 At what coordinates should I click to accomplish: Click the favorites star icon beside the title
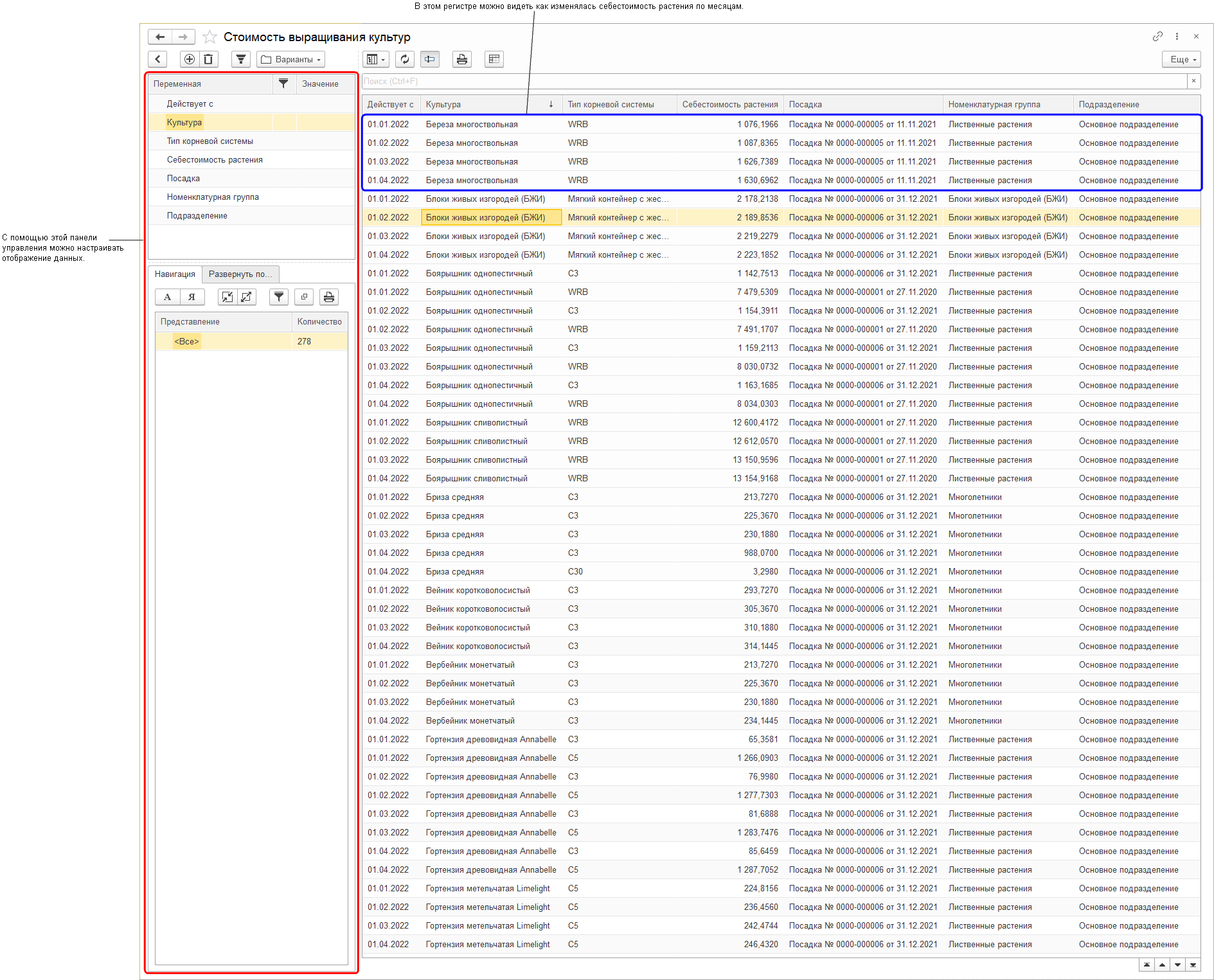click(x=210, y=37)
